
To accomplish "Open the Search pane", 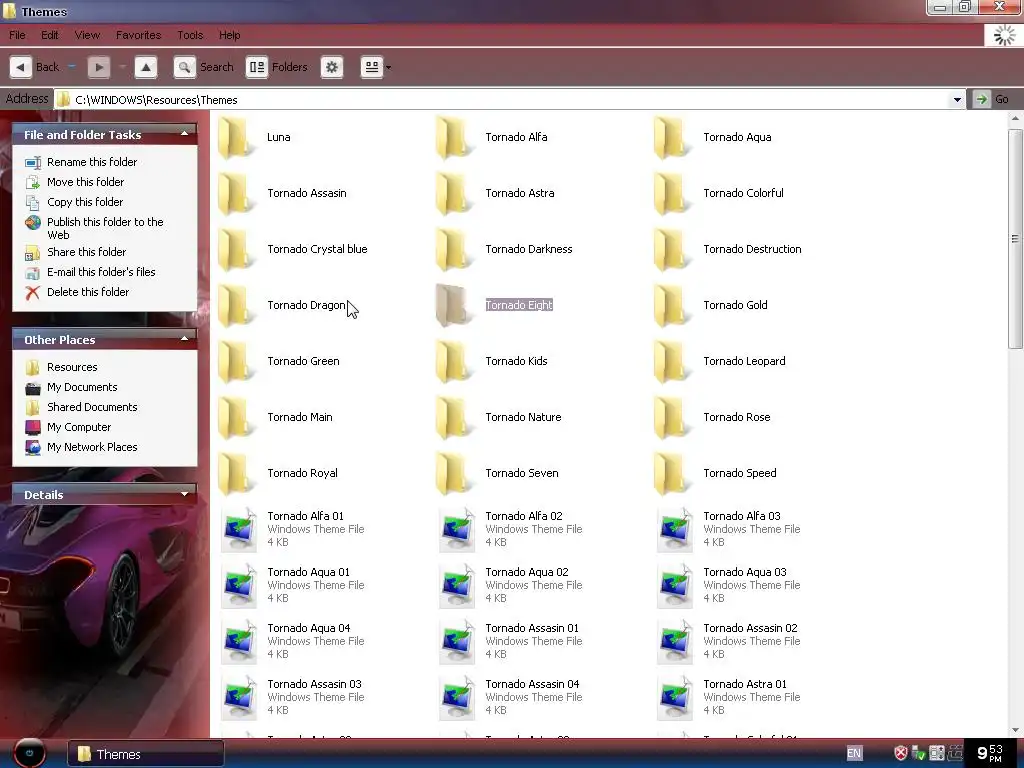I will (x=204, y=67).
